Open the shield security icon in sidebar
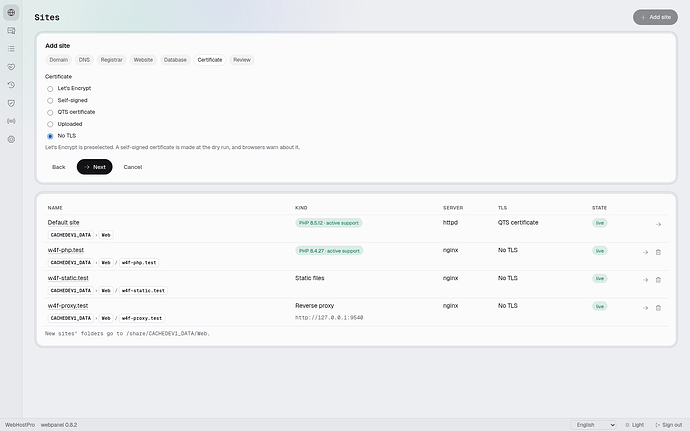 coord(11,103)
